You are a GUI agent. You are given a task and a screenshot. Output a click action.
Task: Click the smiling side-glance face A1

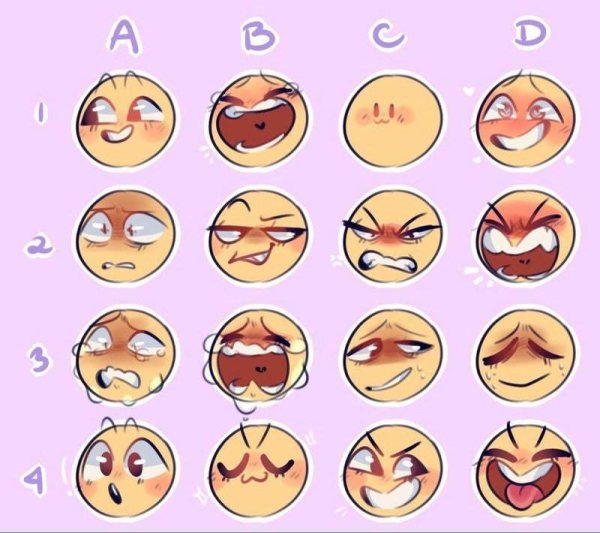pos(126,120)
